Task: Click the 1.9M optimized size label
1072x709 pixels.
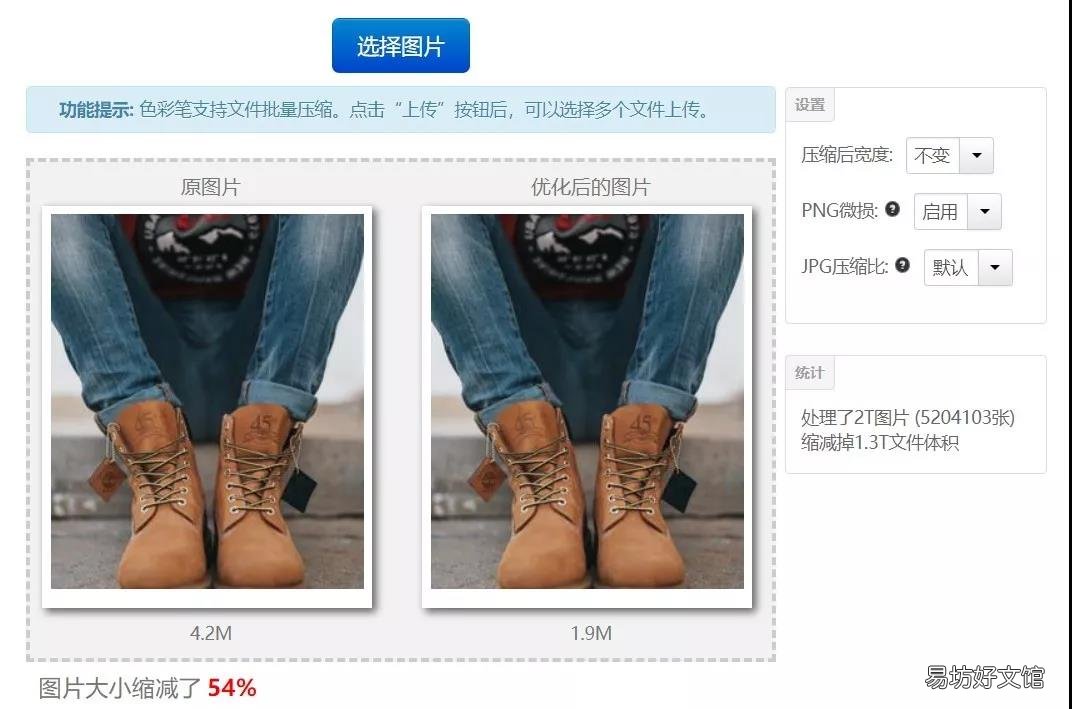Action: point(591,633)
